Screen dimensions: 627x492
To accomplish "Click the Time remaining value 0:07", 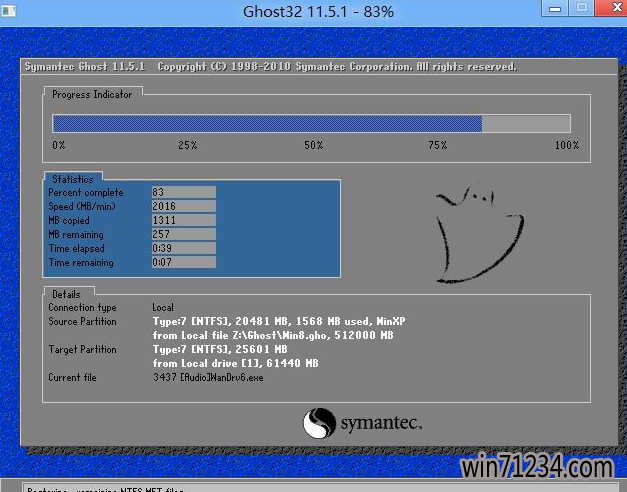I will (184, 262).
